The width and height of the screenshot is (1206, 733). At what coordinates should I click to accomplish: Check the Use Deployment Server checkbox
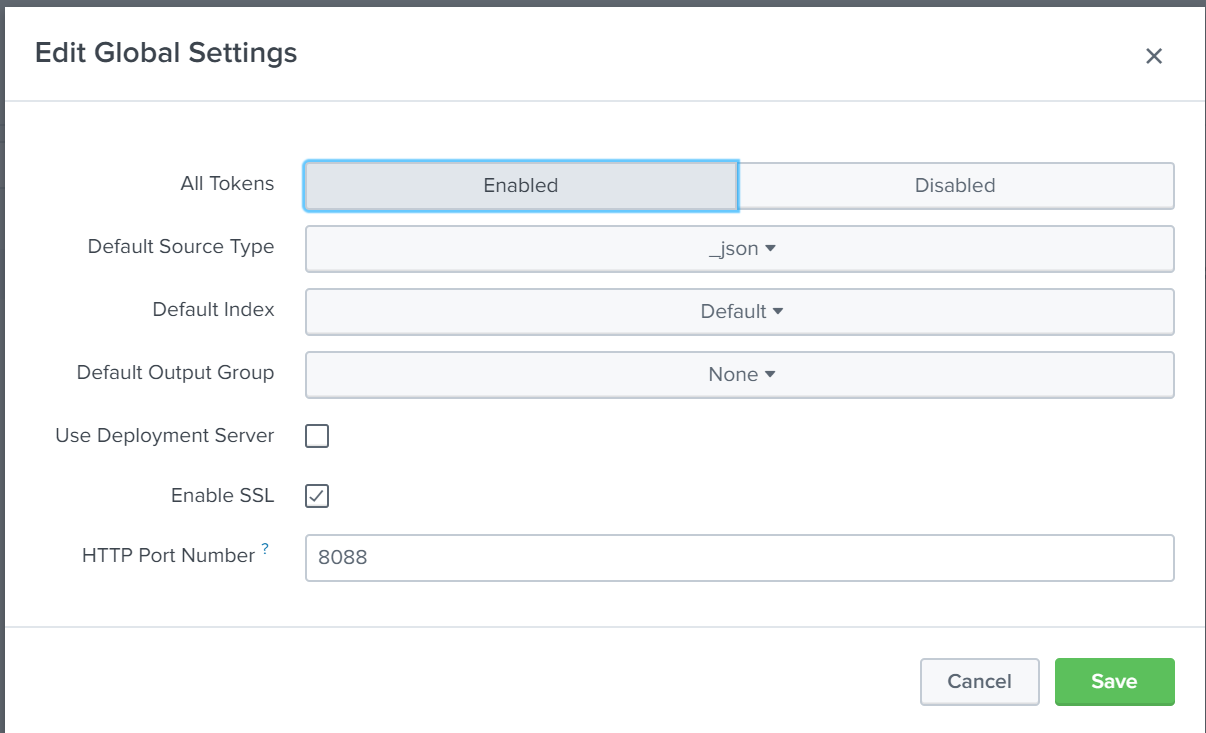(316, 435)
